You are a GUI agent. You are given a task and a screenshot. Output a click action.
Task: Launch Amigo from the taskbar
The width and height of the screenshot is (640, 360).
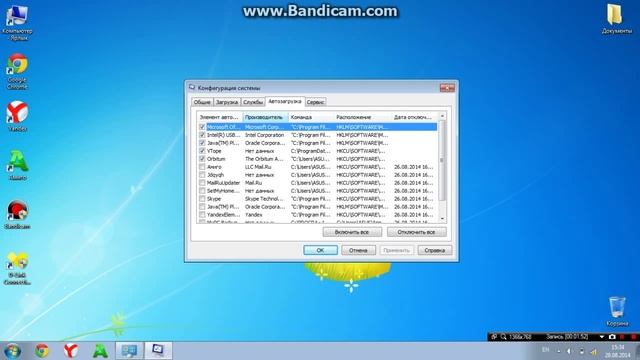100,351
